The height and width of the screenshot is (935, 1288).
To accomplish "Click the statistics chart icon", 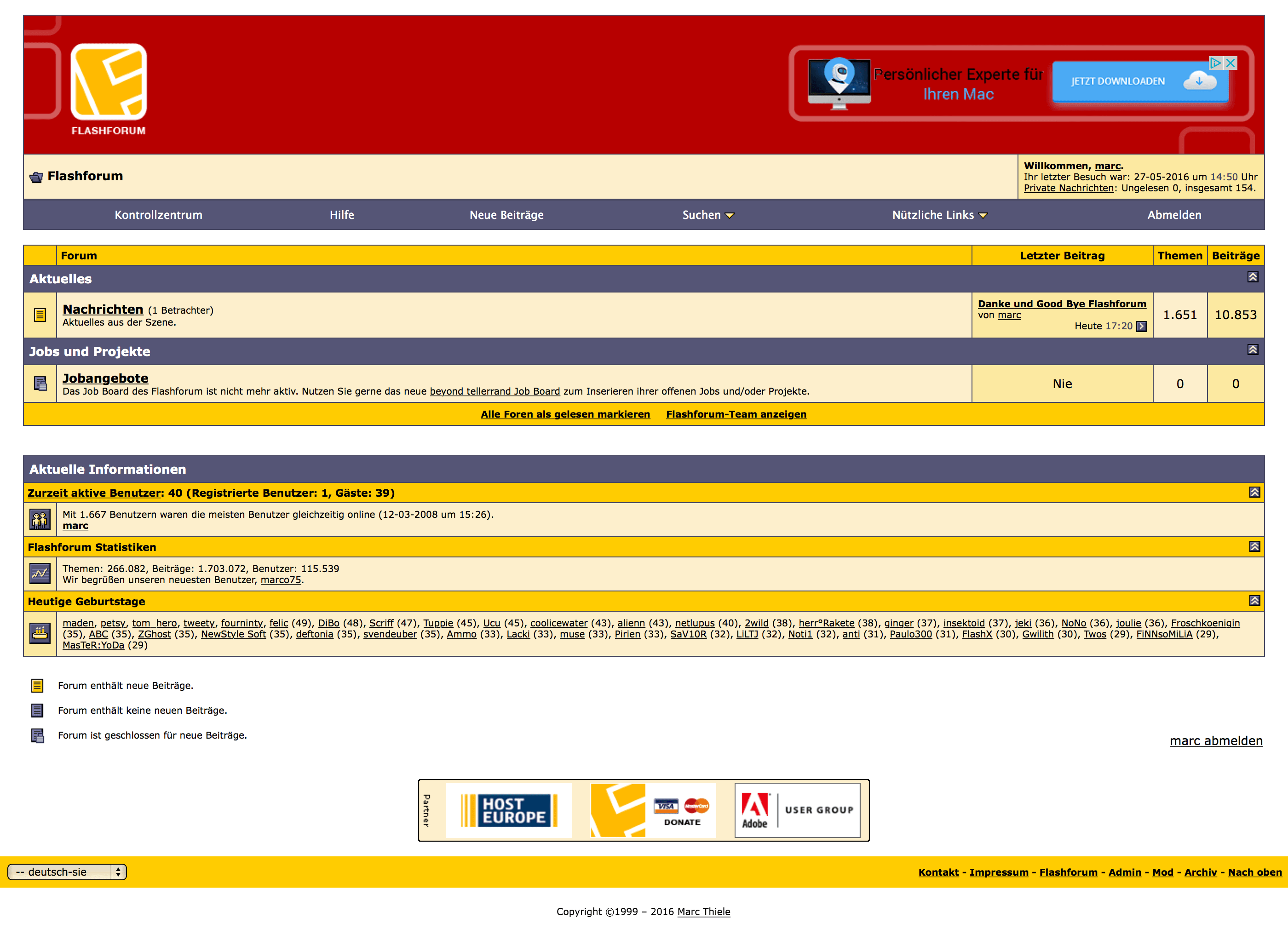I will point(40,574).
